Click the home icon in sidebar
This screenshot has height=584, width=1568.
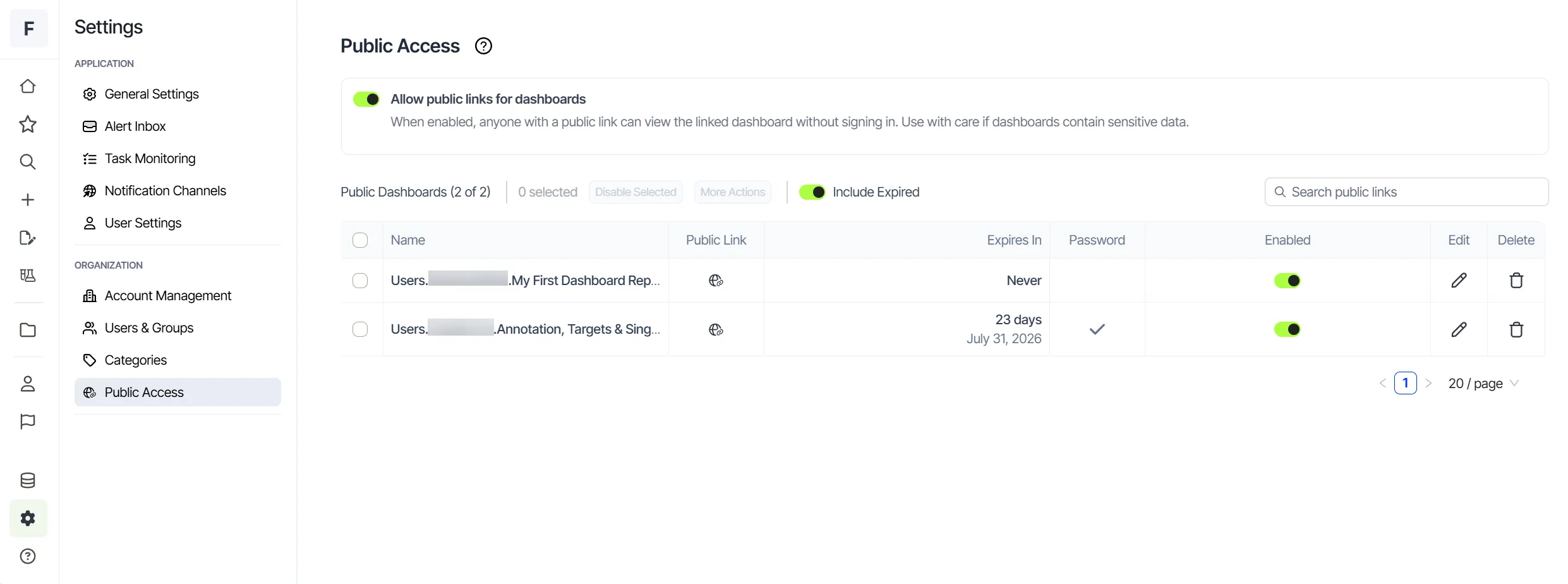(28, 86)
